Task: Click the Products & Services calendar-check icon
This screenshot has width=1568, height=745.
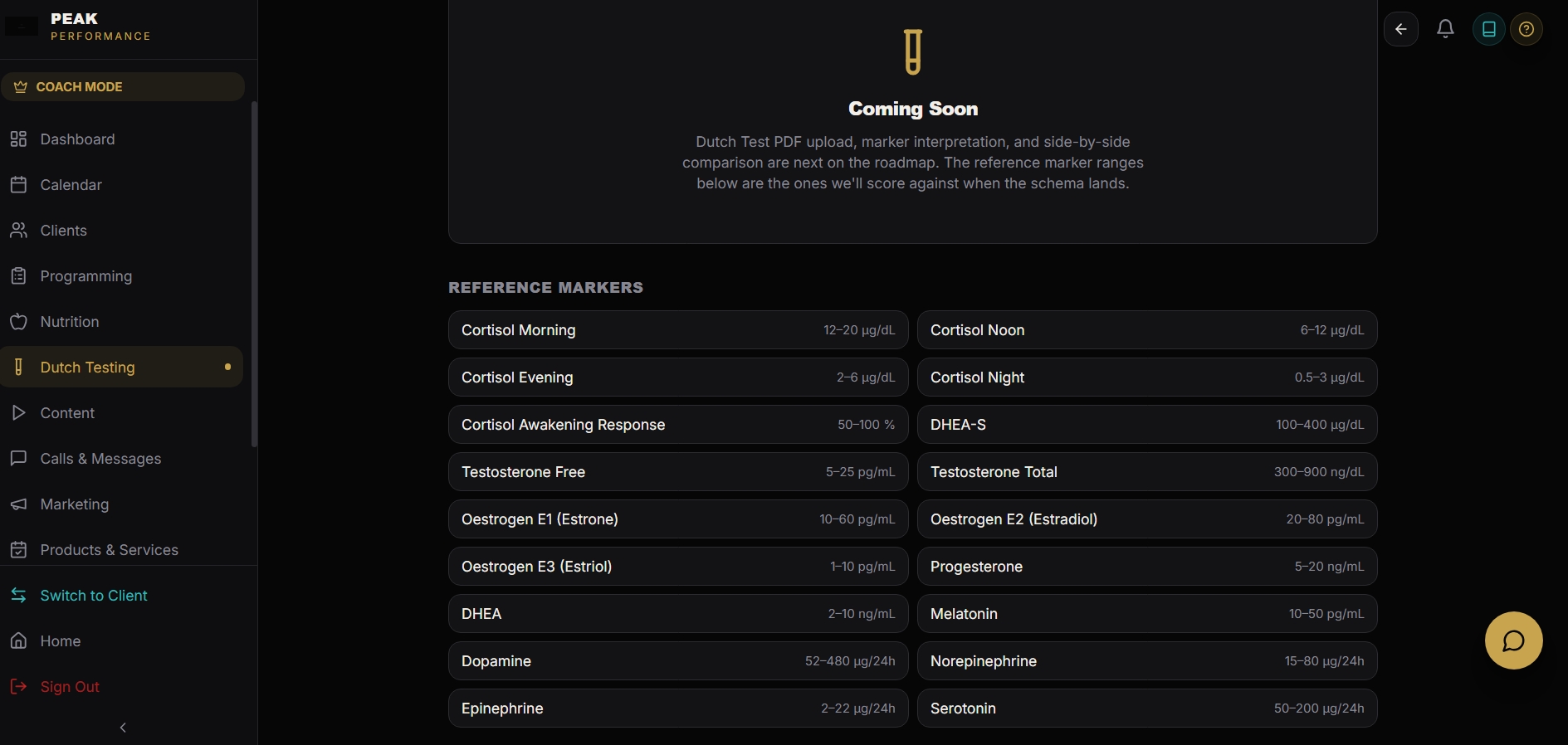Action: [x=18, y=549]
